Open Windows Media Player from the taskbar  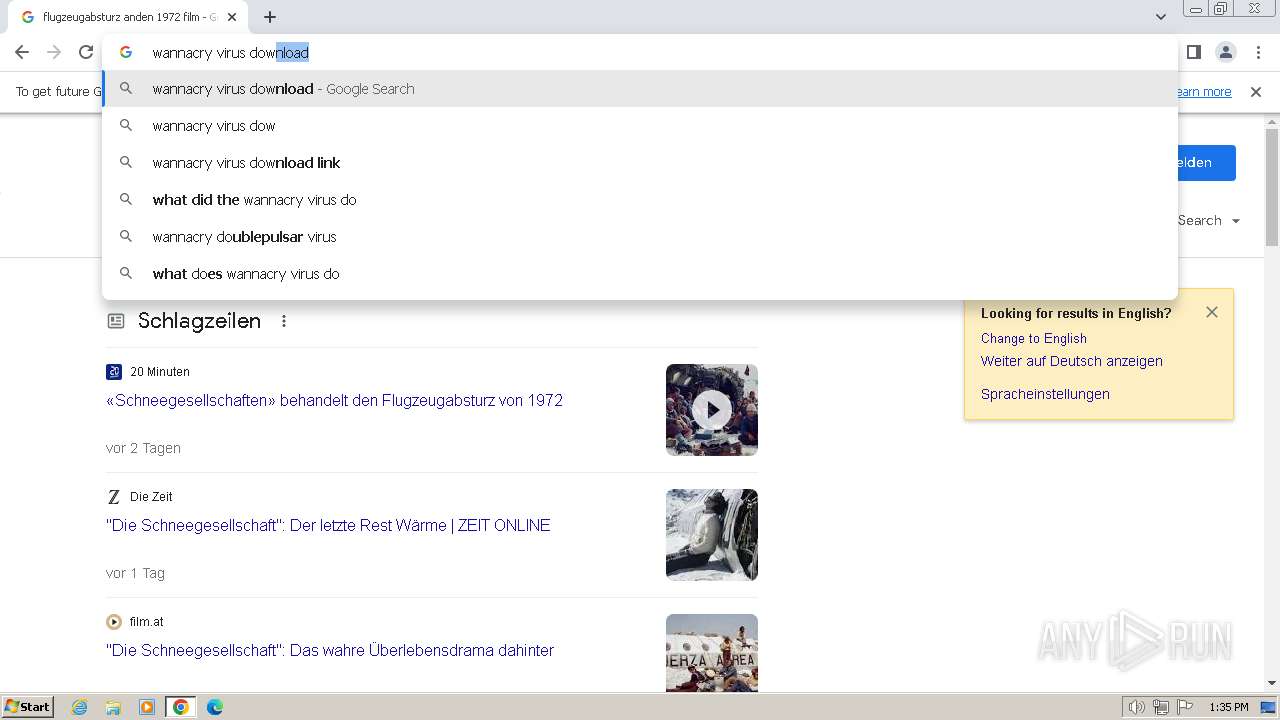[x=147, y=707]
